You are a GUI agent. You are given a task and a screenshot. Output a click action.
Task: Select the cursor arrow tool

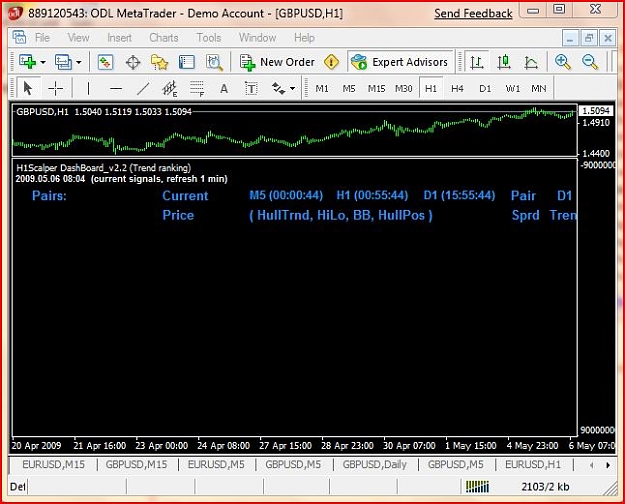[x=28, y=88]
